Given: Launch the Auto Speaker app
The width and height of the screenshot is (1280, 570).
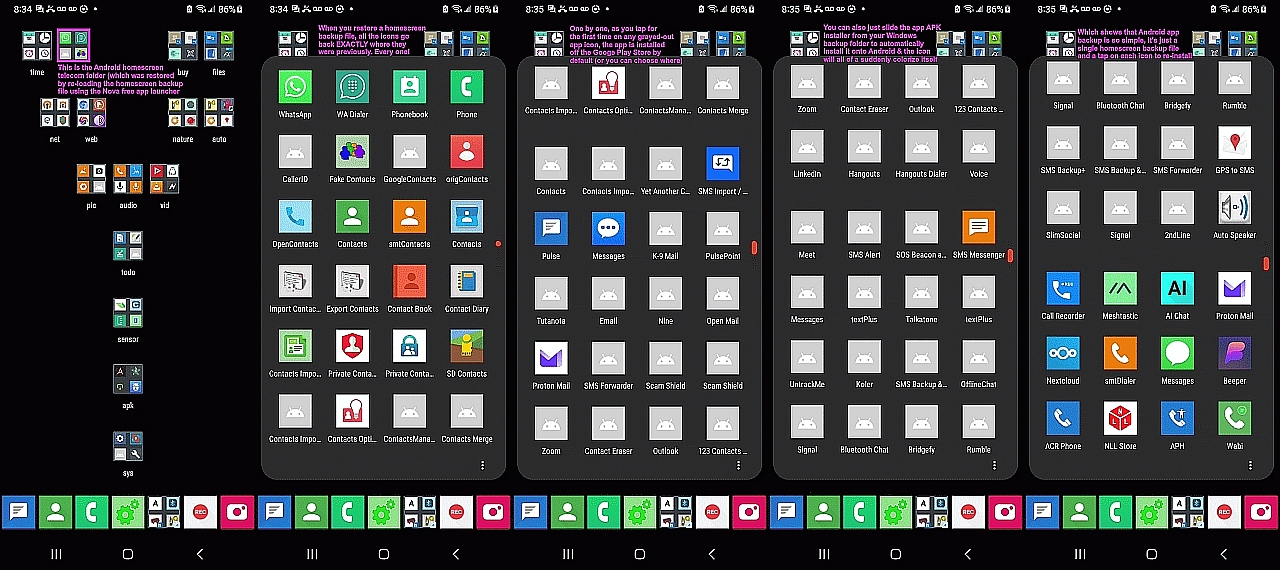Looking at the screenshot, I should pyautogui.click(x=1235, y=208).
